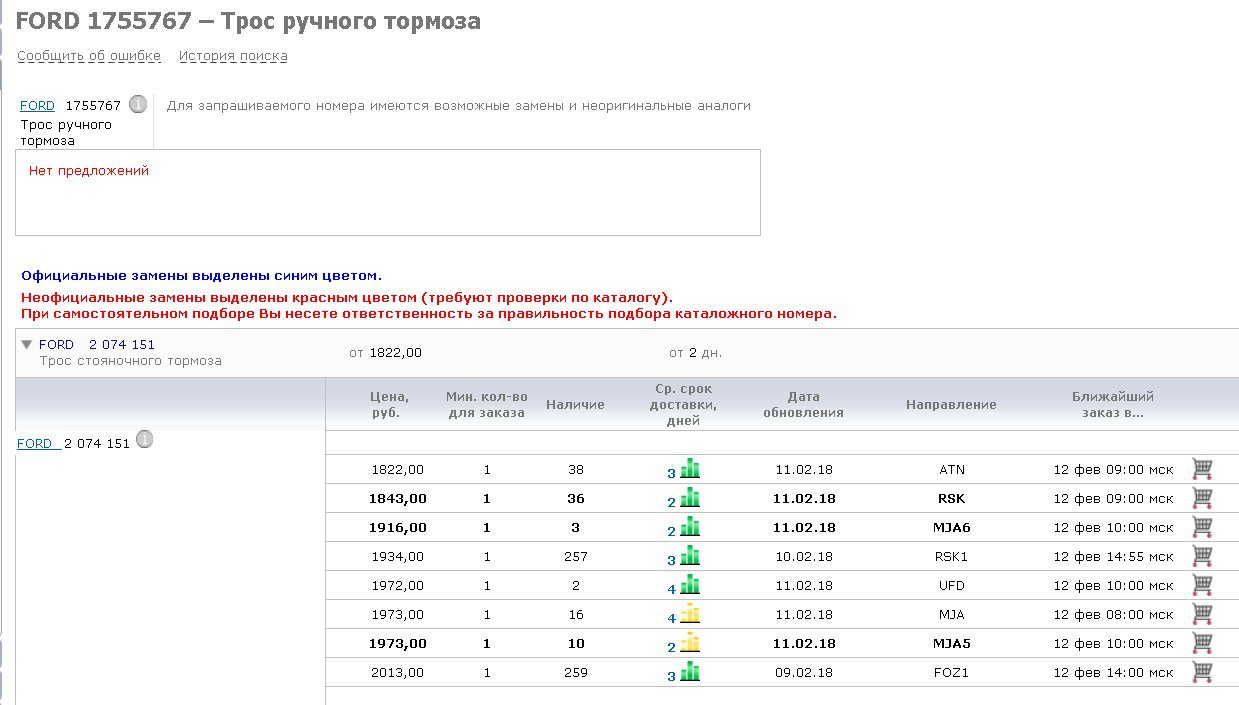This screenshot has height=705, width=1239.
Task: Open FORD brand link beside 1755767
Action: click(37, 105)
